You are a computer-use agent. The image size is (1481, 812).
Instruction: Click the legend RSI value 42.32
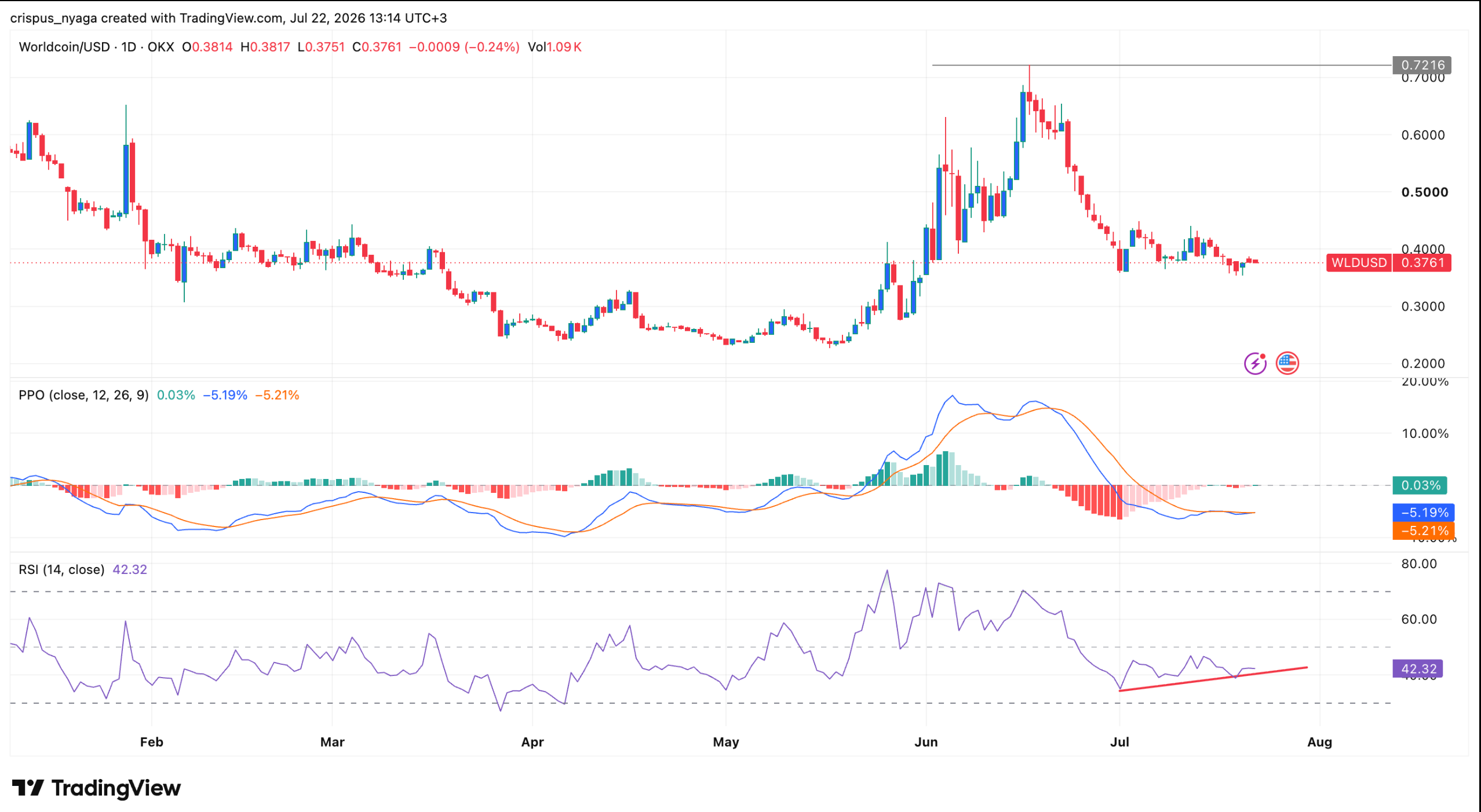coord(130,569)
